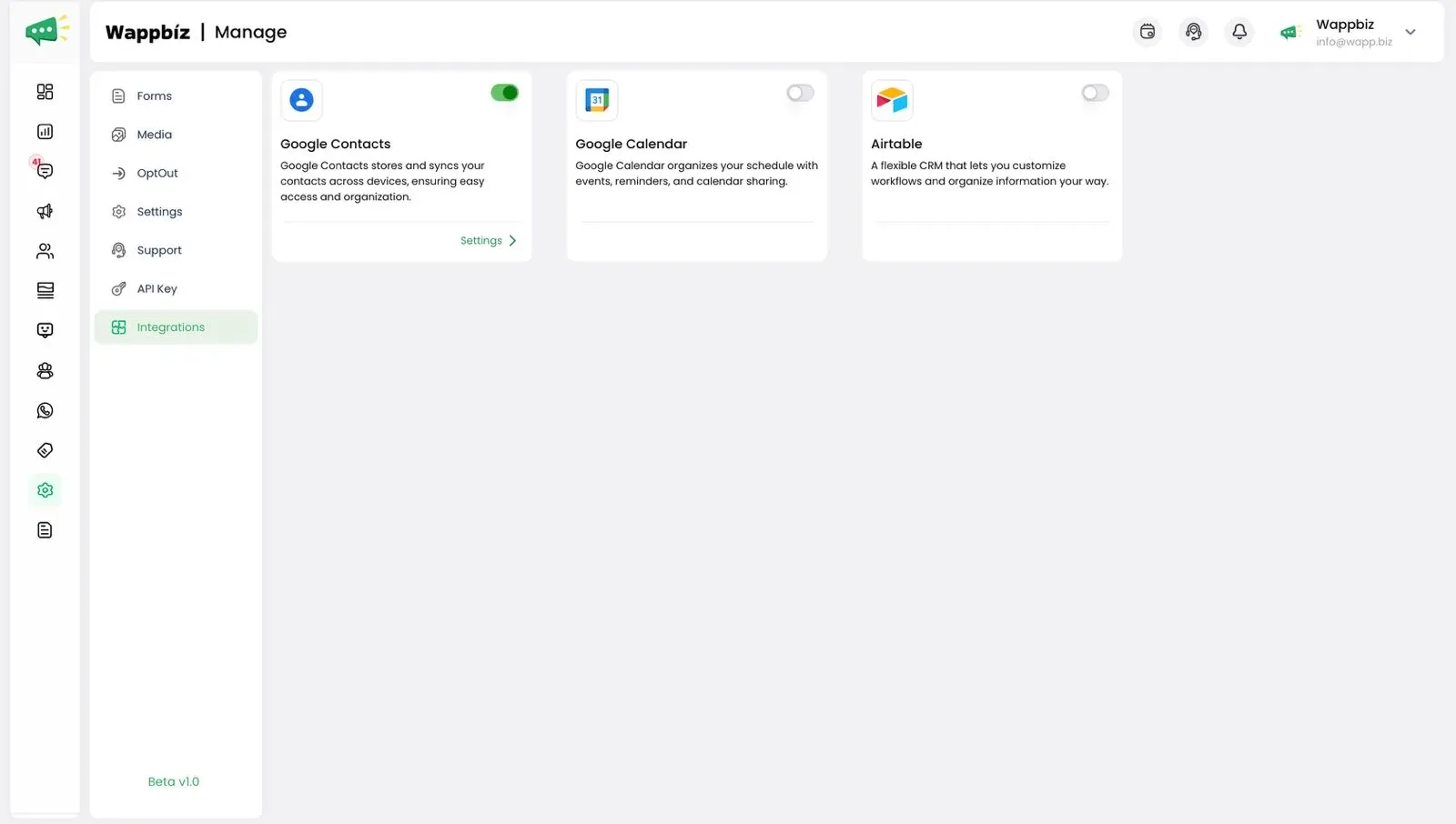Open the wallet icon in top bar
Viewport: 1456px width, 824px height.
click(x=1148, y=32)
